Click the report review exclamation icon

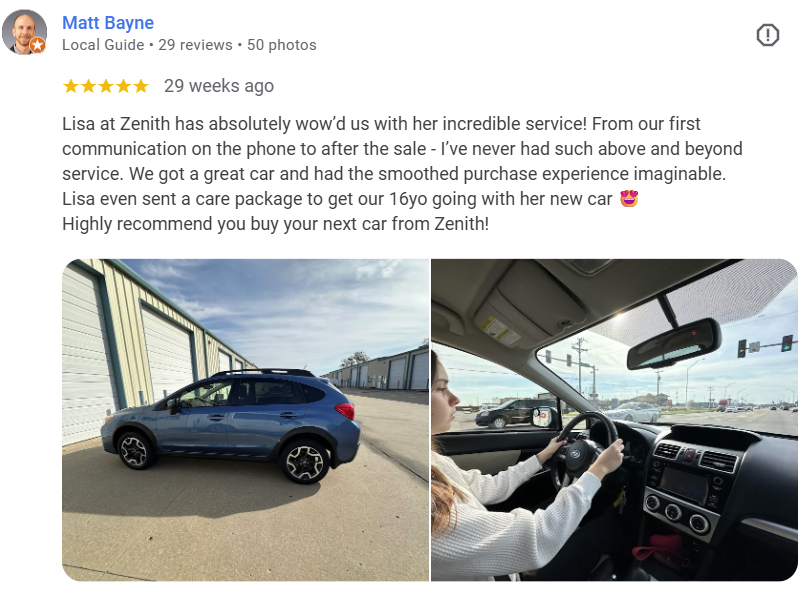(768, 35)
